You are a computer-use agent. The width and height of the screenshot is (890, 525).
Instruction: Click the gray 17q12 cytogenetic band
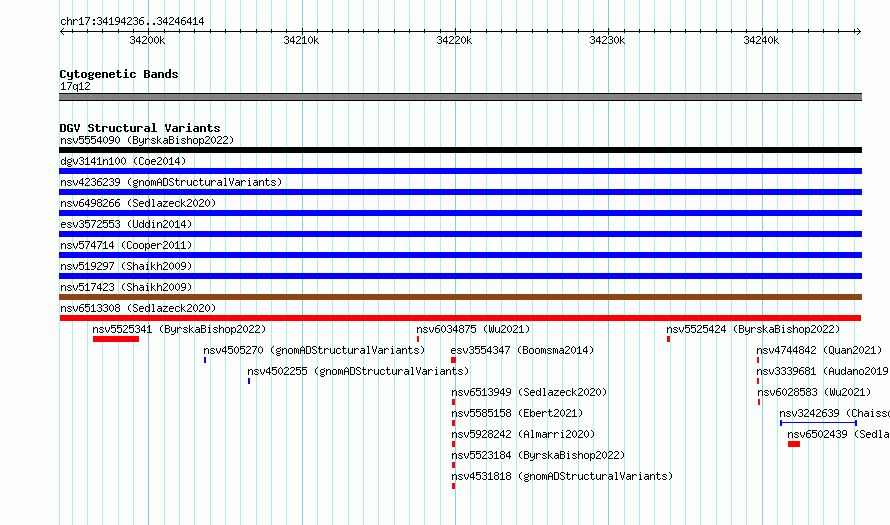[x=460, y=97]
